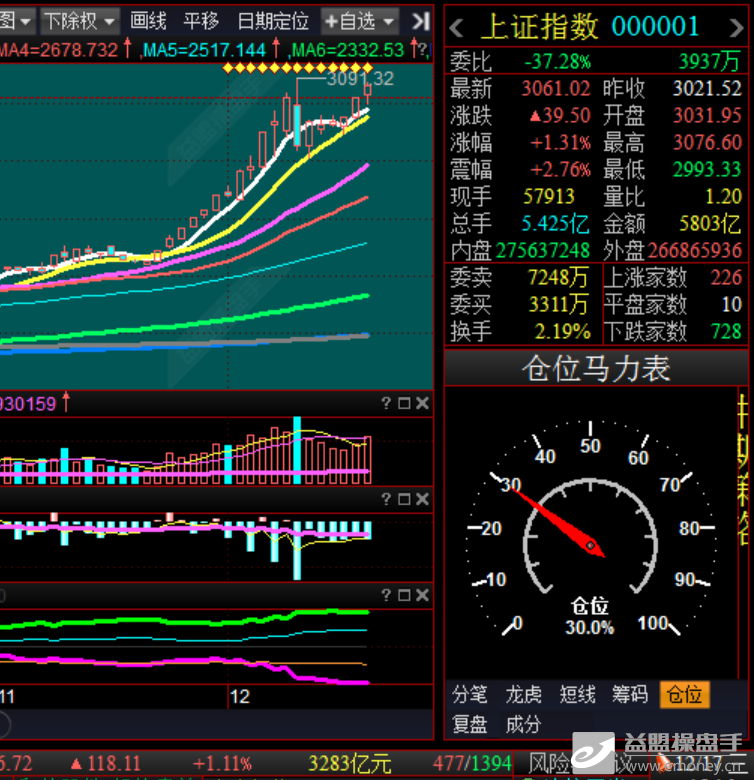This screenshot has height=780, width=754.
Task: Close the volume indicator panel
Action: coord(422,403)
